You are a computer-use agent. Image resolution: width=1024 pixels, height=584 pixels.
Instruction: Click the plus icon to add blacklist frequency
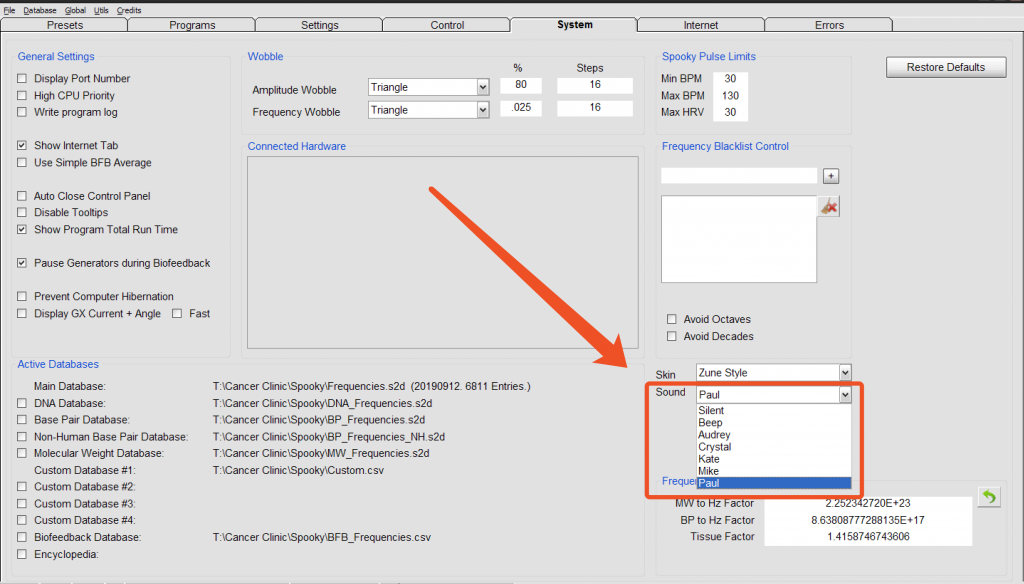point(830,176)
